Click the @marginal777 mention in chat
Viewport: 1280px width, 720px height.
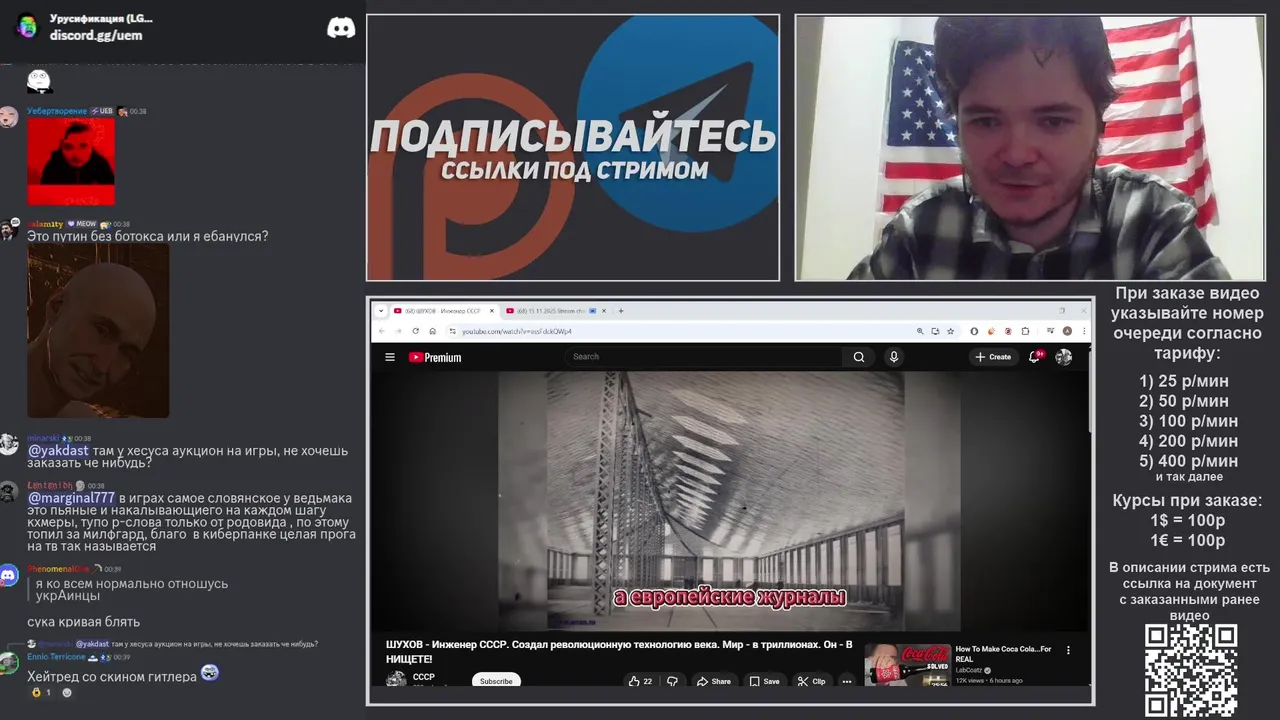(x=71, y=498)
